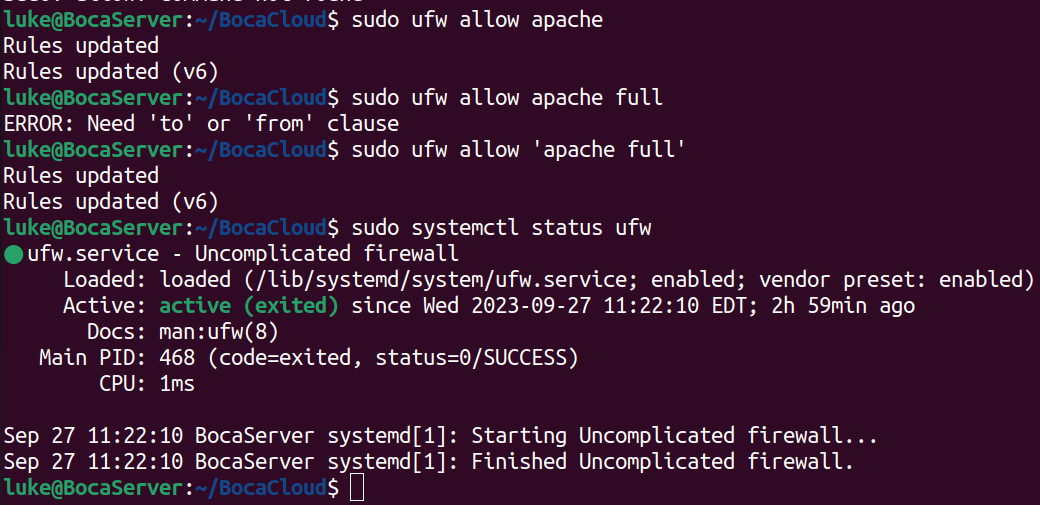Click the "Starting Uncomplicated firewall..." log line
This screenshot has width=1040, height=505.
click(675, 436)
